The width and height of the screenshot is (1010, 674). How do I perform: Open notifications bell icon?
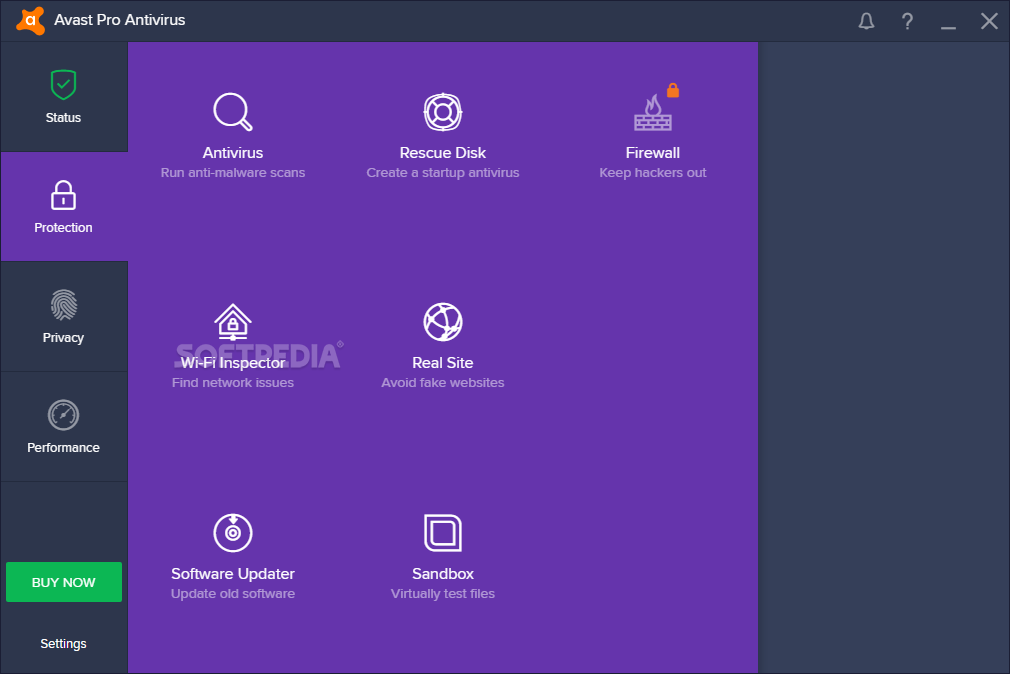pyautogui.click(x=866, y=21)
